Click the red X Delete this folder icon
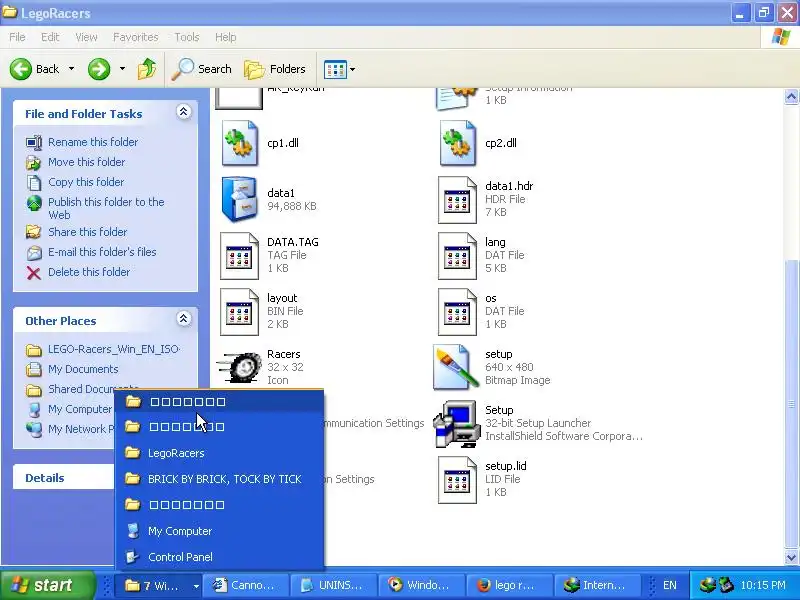The height and width of the screenshot is (600, 800). tap(34, 273)
